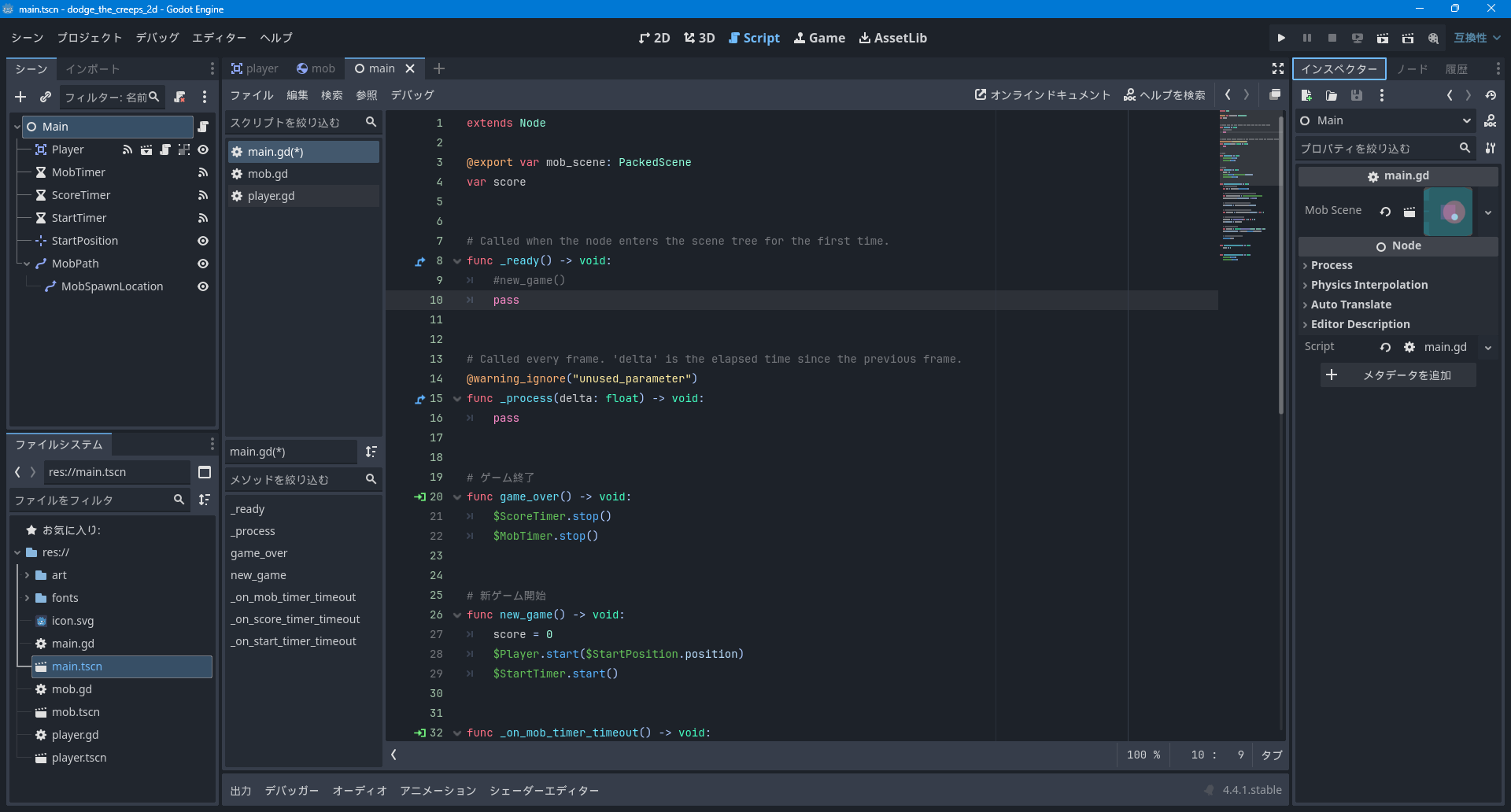Instantiate a child scene with the link icon
The image size is (1511, 812).
(46, 97)
